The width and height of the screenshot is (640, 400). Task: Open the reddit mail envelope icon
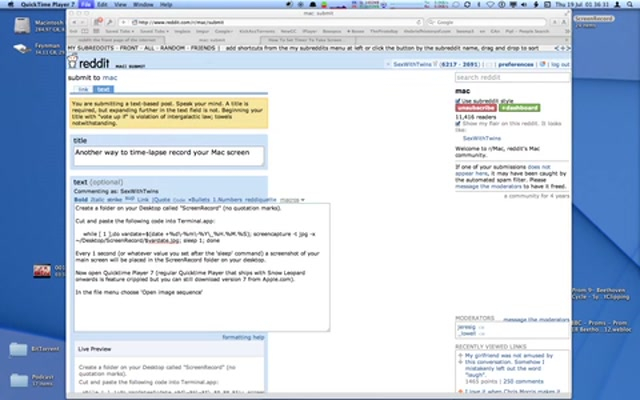[487, 64]
